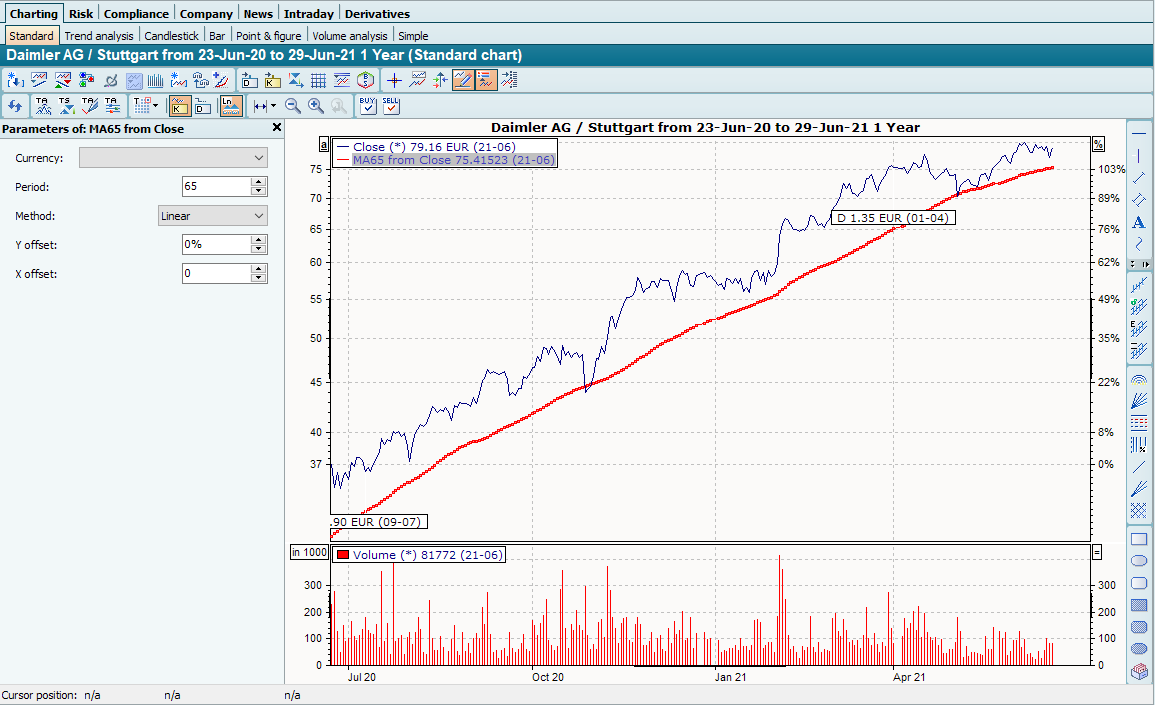The height and width of the screenshot is (705, 1155).
Task: Open the Currency dropdown
Action: click(173, 158)
